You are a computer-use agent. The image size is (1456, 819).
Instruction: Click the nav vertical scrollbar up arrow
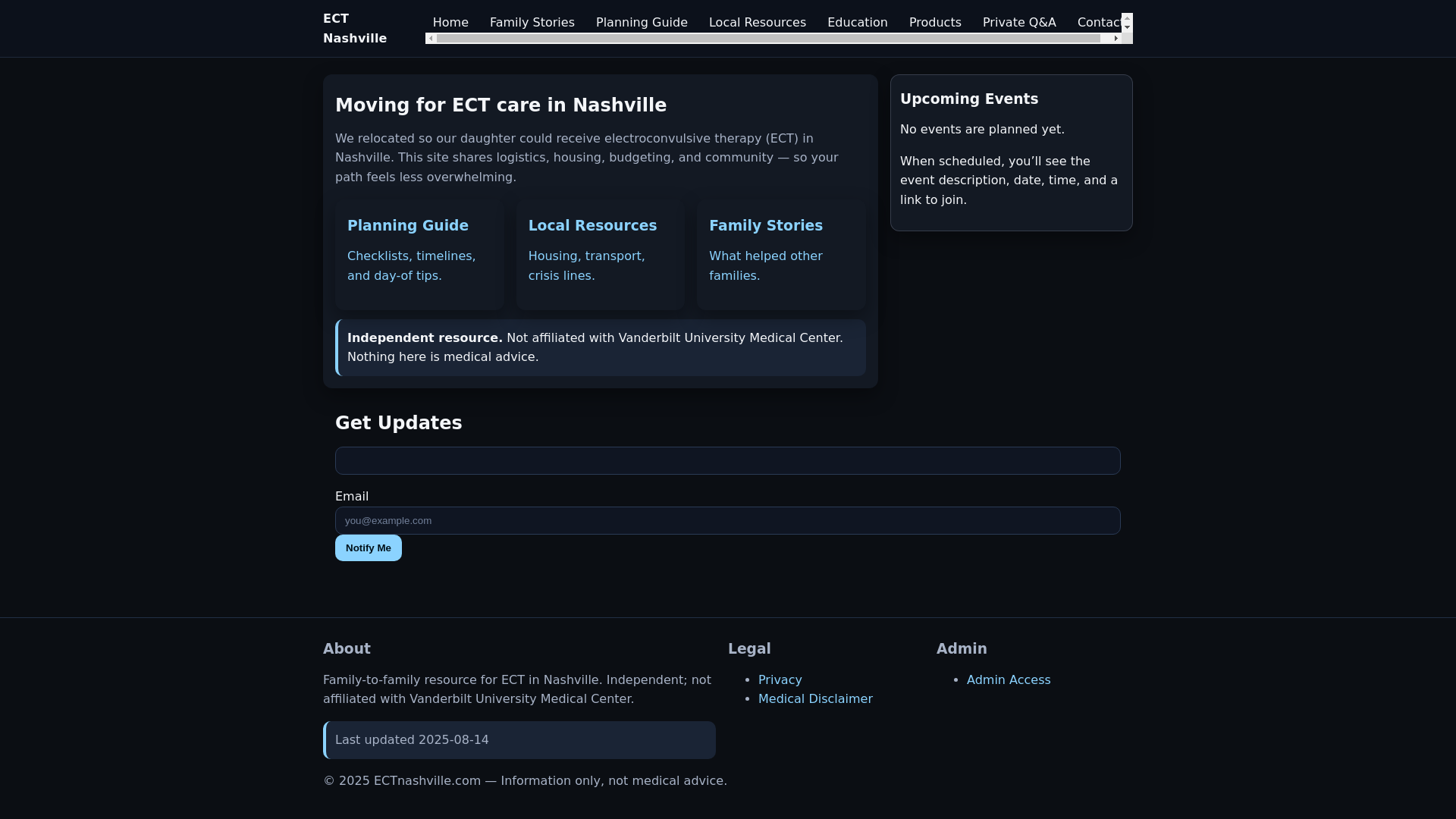click(x=1127, y=17)
